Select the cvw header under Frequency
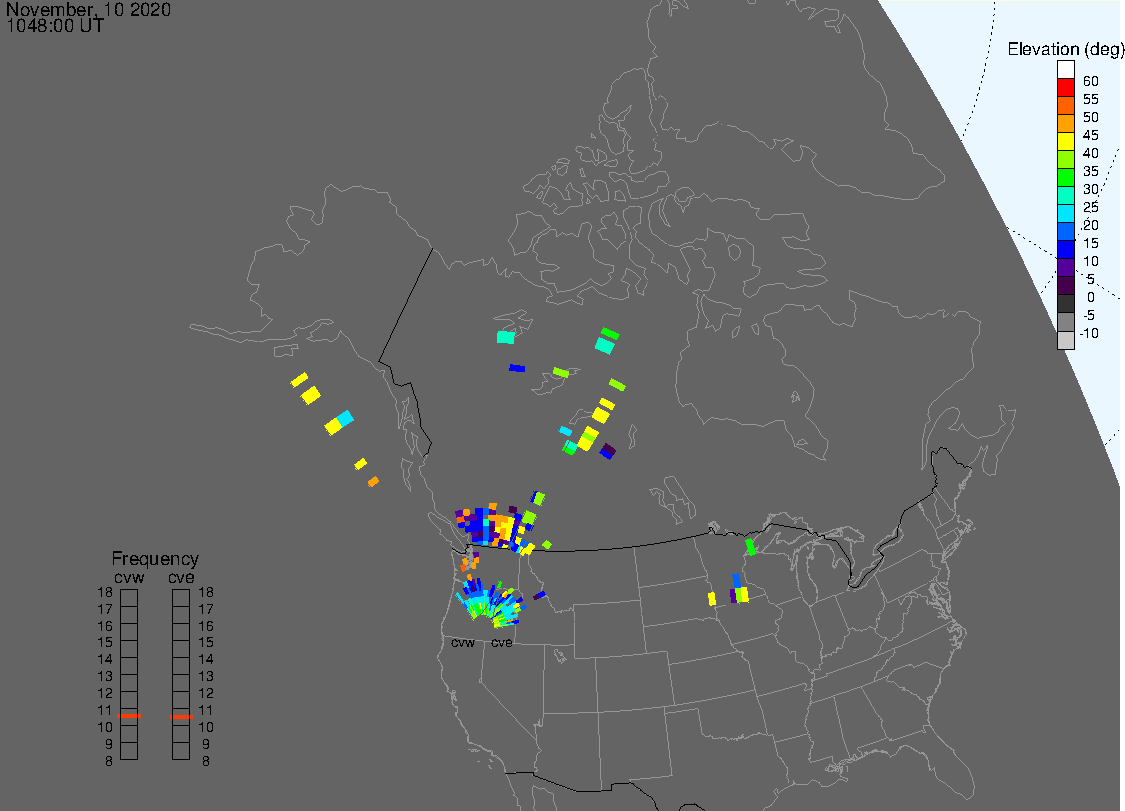Viewport: 1125px width, 811px height. [129, 578]
